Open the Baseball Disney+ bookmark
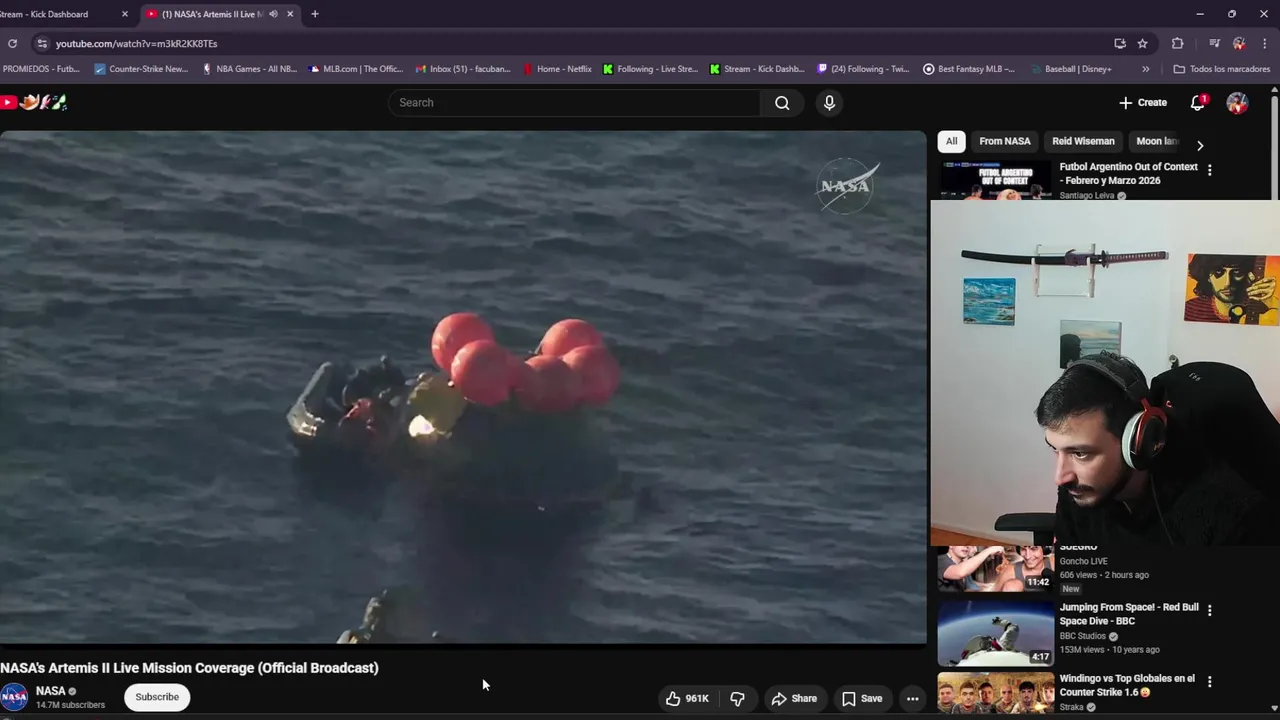Viewport: 1280px width, 720px height. (x=1070, y=69)
